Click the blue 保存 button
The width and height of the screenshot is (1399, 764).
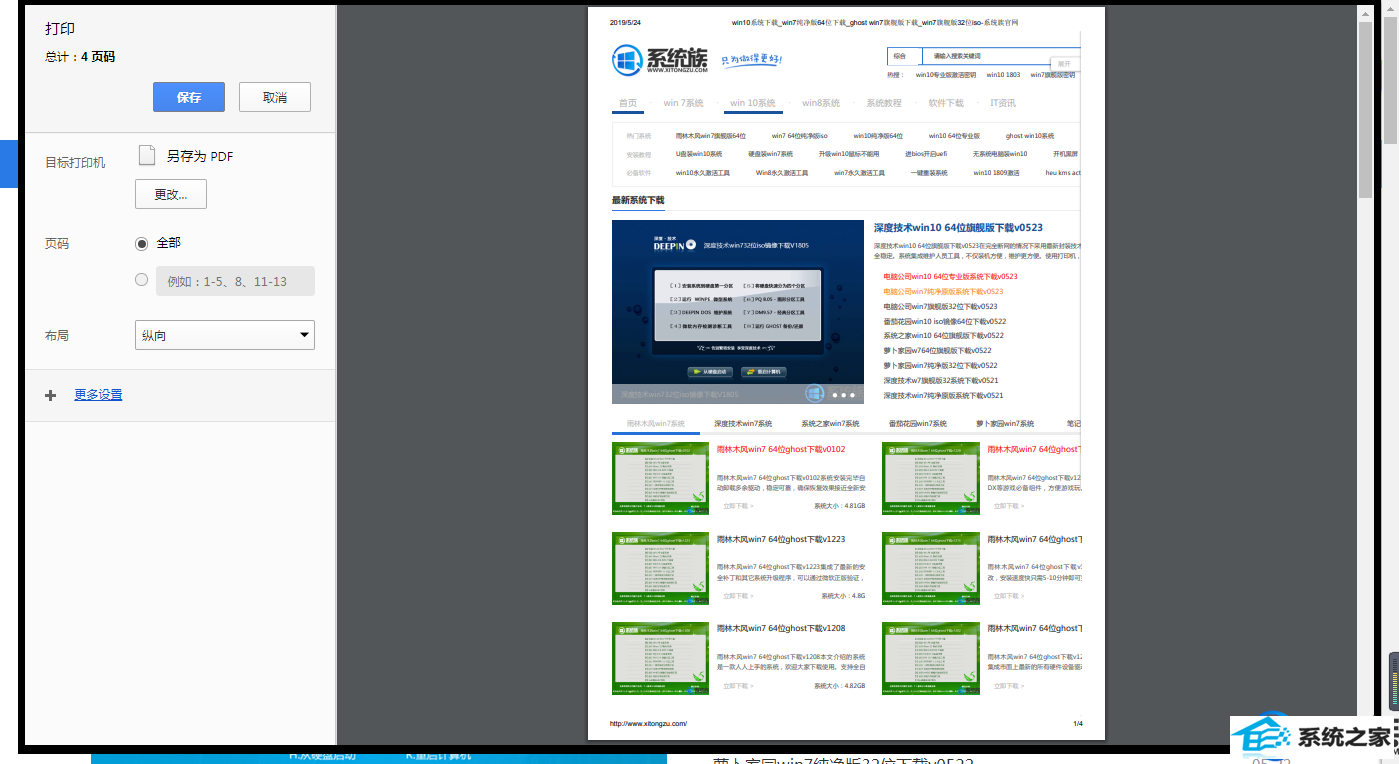click(189, 97)
